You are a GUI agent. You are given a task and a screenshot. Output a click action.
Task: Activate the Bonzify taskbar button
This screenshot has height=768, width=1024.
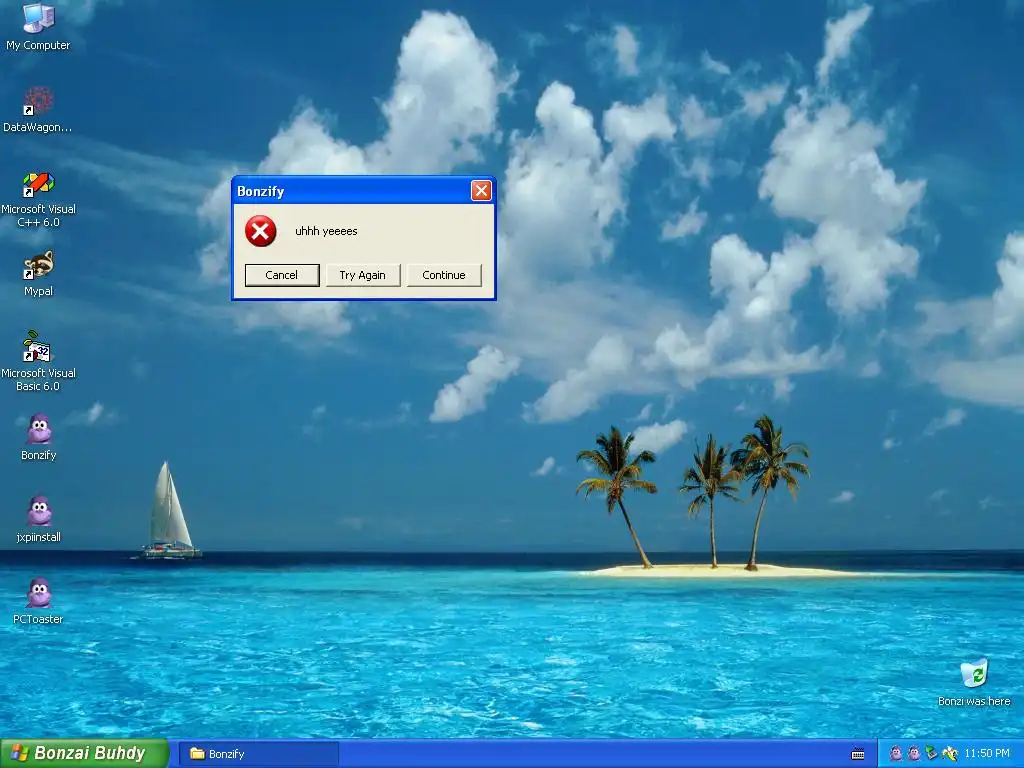point(259,754)
